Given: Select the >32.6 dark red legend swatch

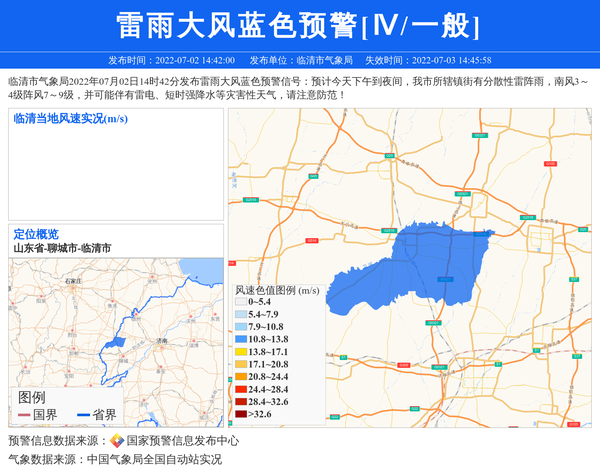Looking at the screenshot, I should [241, 414].
